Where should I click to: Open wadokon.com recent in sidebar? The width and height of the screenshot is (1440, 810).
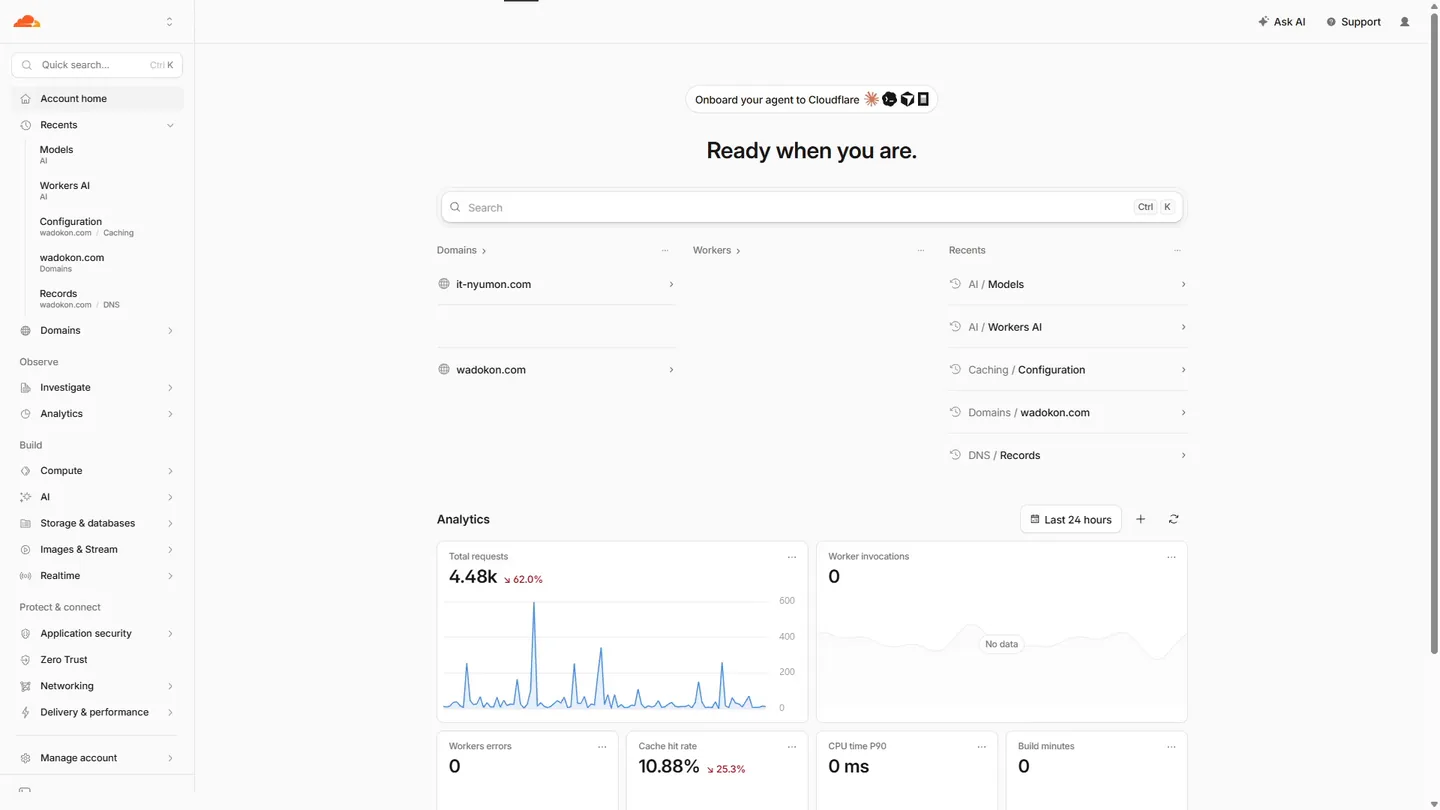72,262
